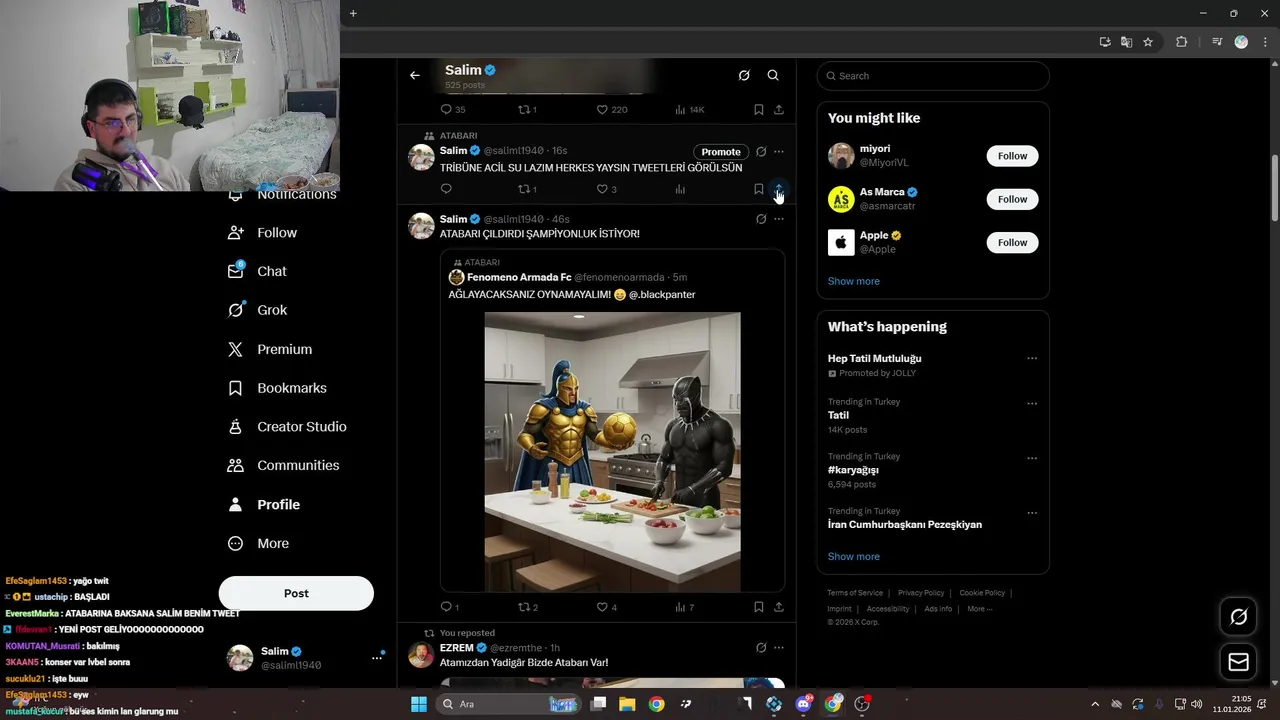
Task: Like the ATABARI ÇILDIRDI tweet with 4 likes
Action: tap(606, 607)
